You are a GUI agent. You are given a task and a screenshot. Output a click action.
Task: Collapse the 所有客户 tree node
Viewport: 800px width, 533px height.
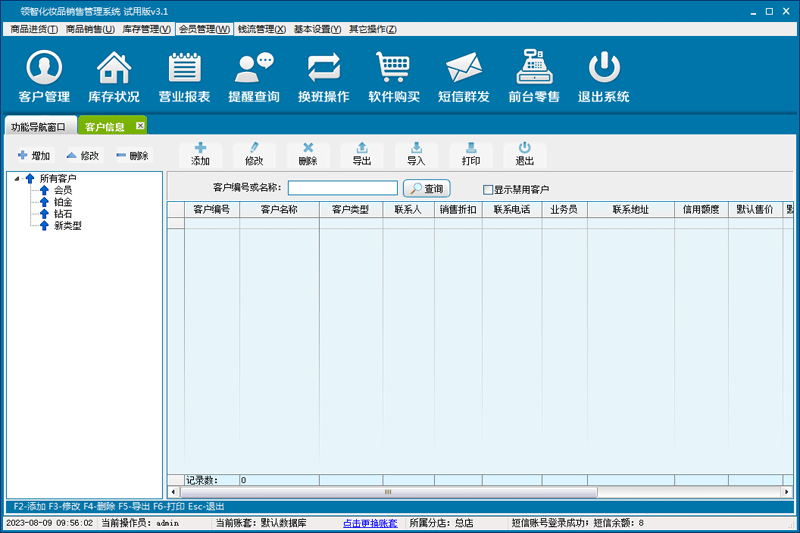[x=17, y=179]
